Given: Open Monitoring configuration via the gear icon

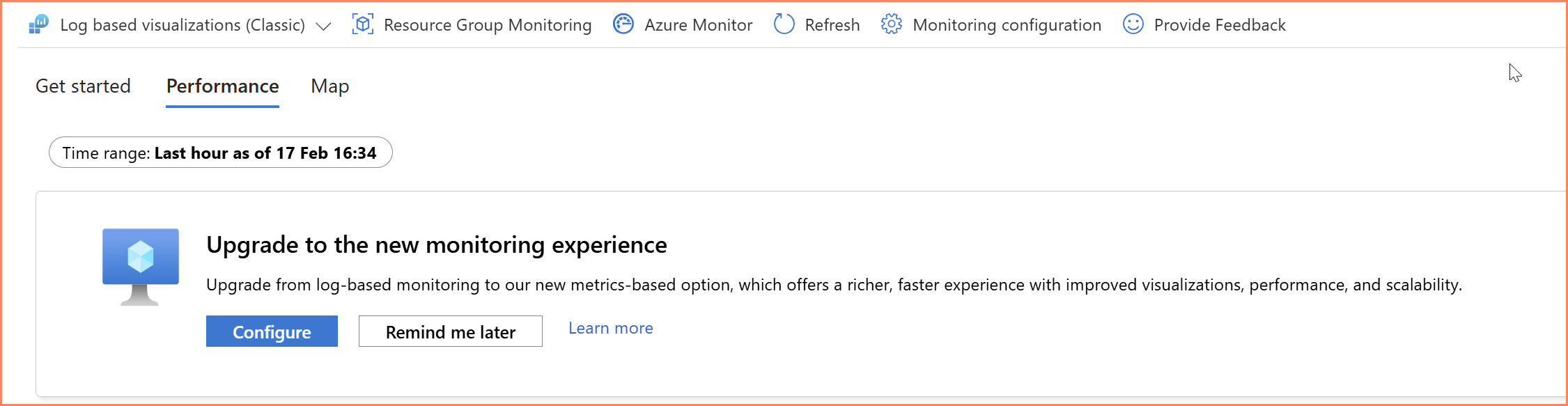Looking at the screenshot, I should (891, 24).
